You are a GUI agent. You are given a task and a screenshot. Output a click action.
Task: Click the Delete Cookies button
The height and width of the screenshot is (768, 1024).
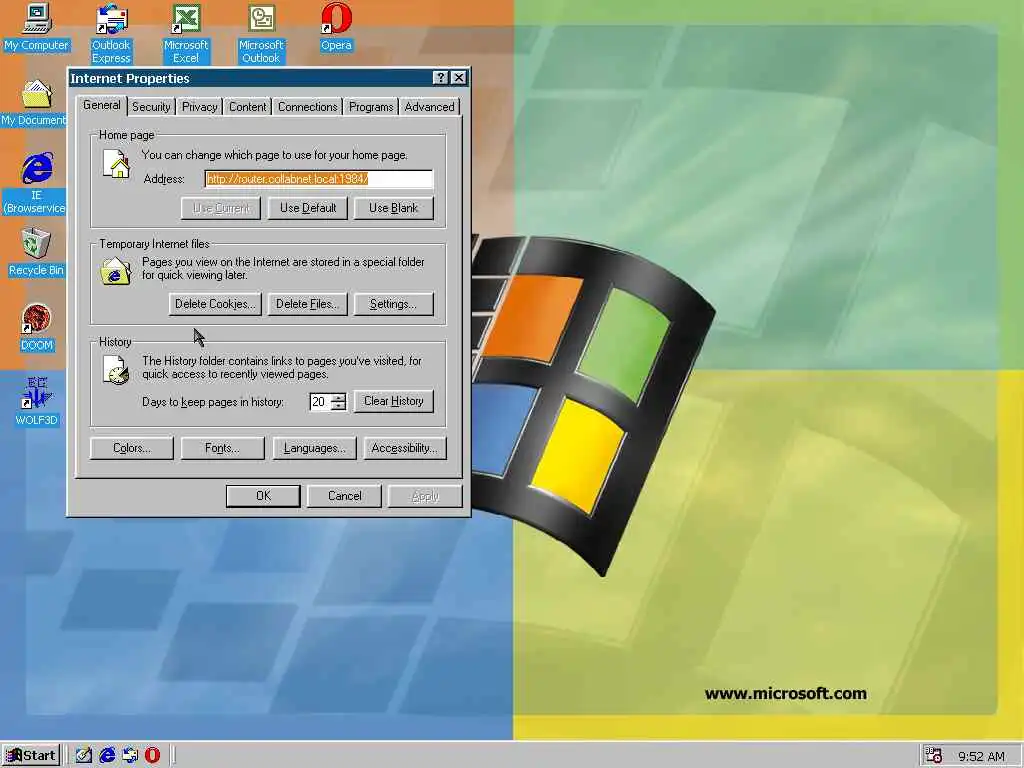point(215,304)
